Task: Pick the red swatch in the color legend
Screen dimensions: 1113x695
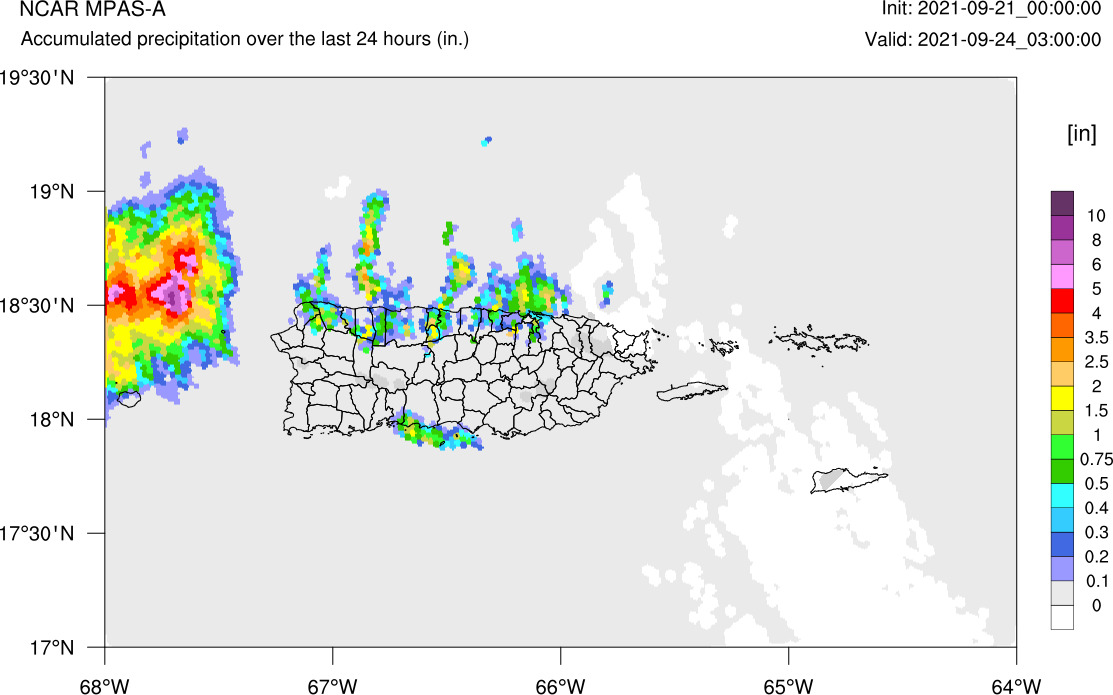Action: point(1062,300)
